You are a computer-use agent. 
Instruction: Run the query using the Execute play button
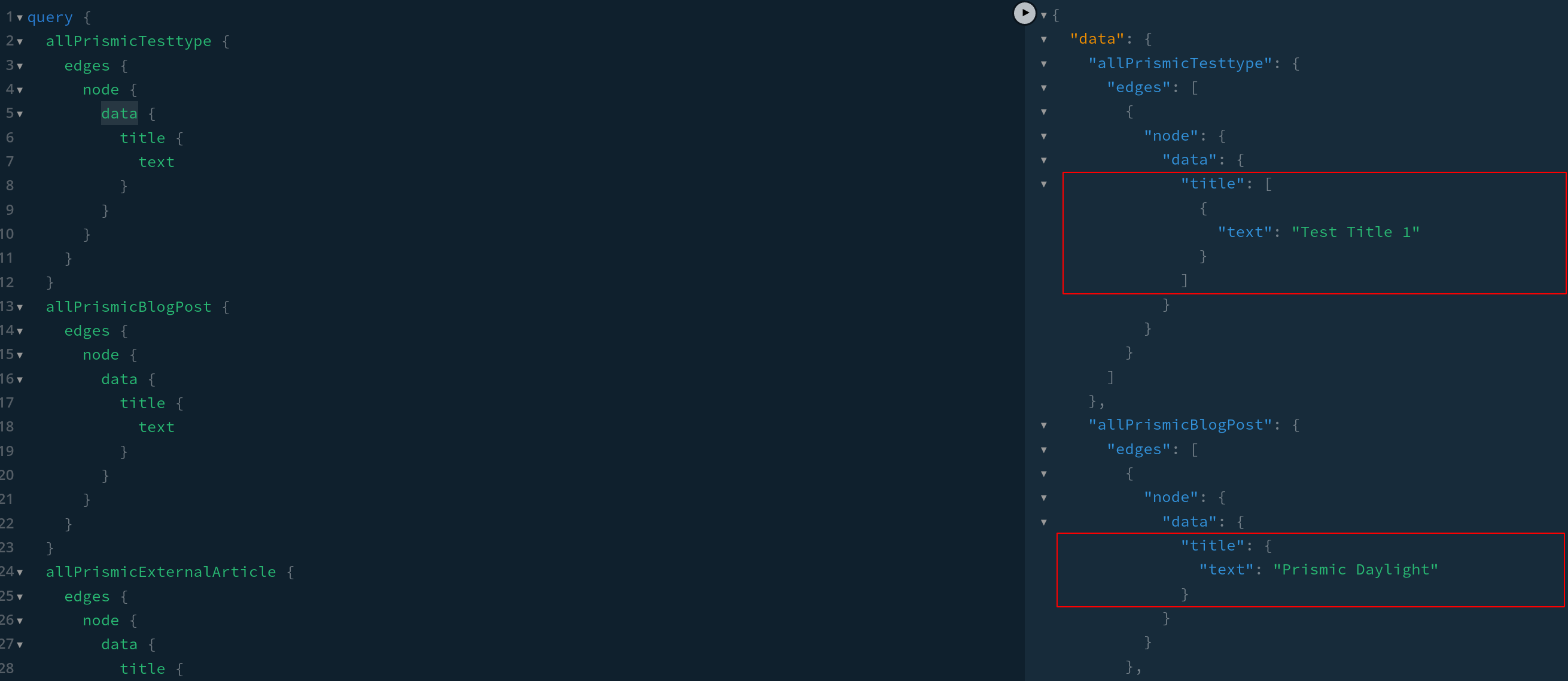1024,13
